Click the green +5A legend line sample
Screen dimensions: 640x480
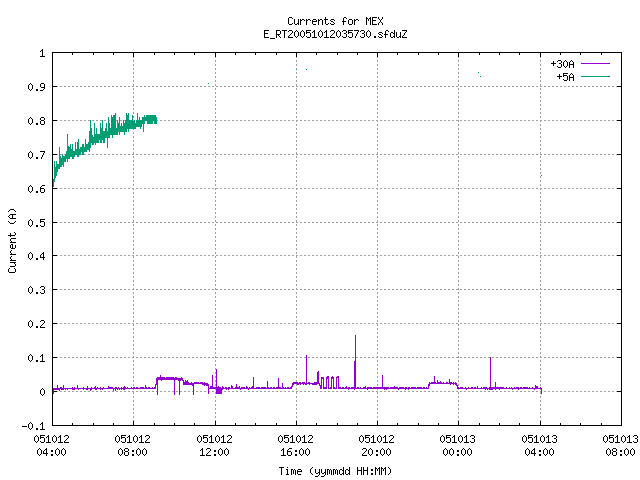595,76
